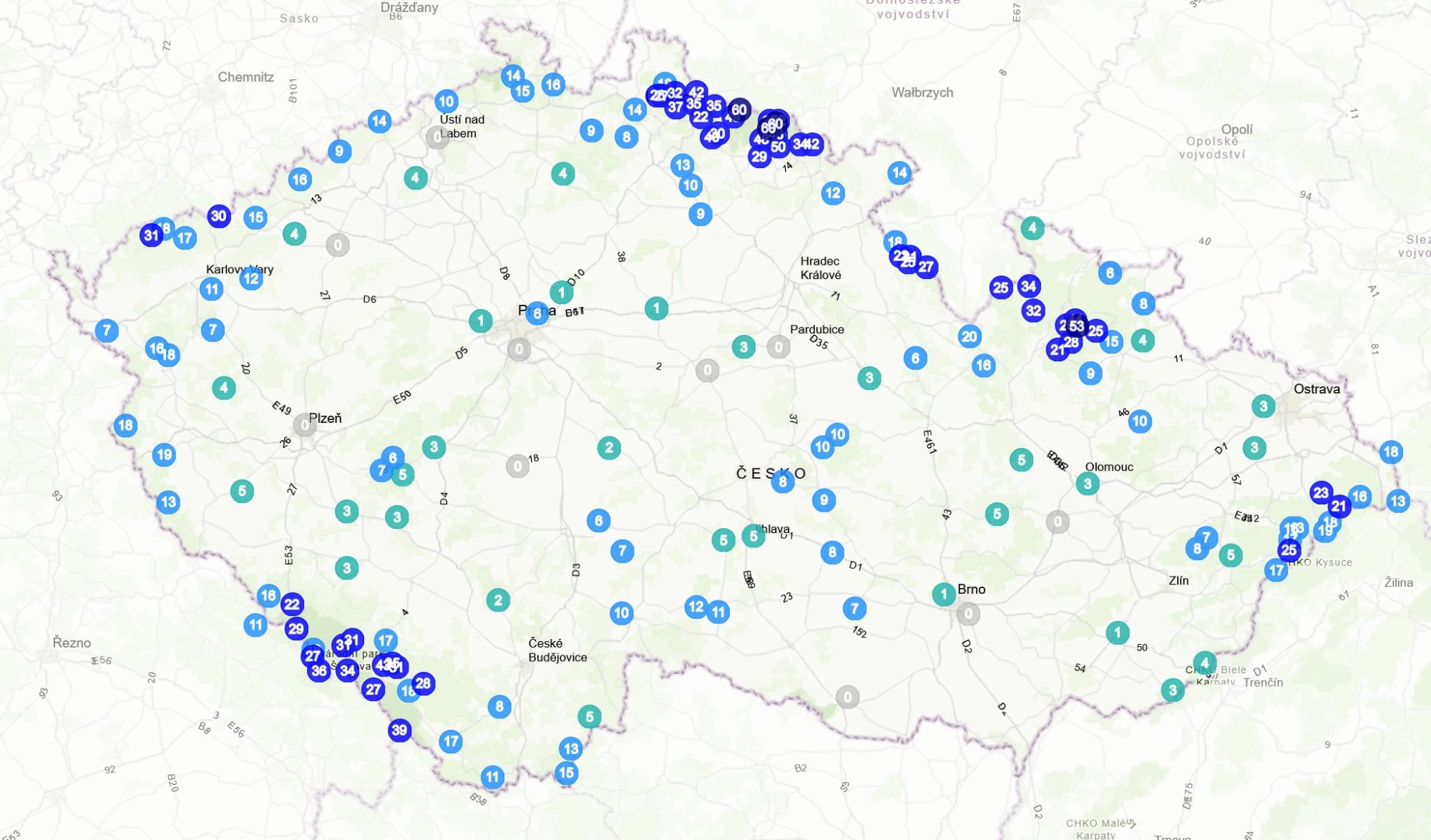Click gray 0 marker beside Ústí nad Labem
Screen dimensions: 1431x840
click(x=437, y=137)
